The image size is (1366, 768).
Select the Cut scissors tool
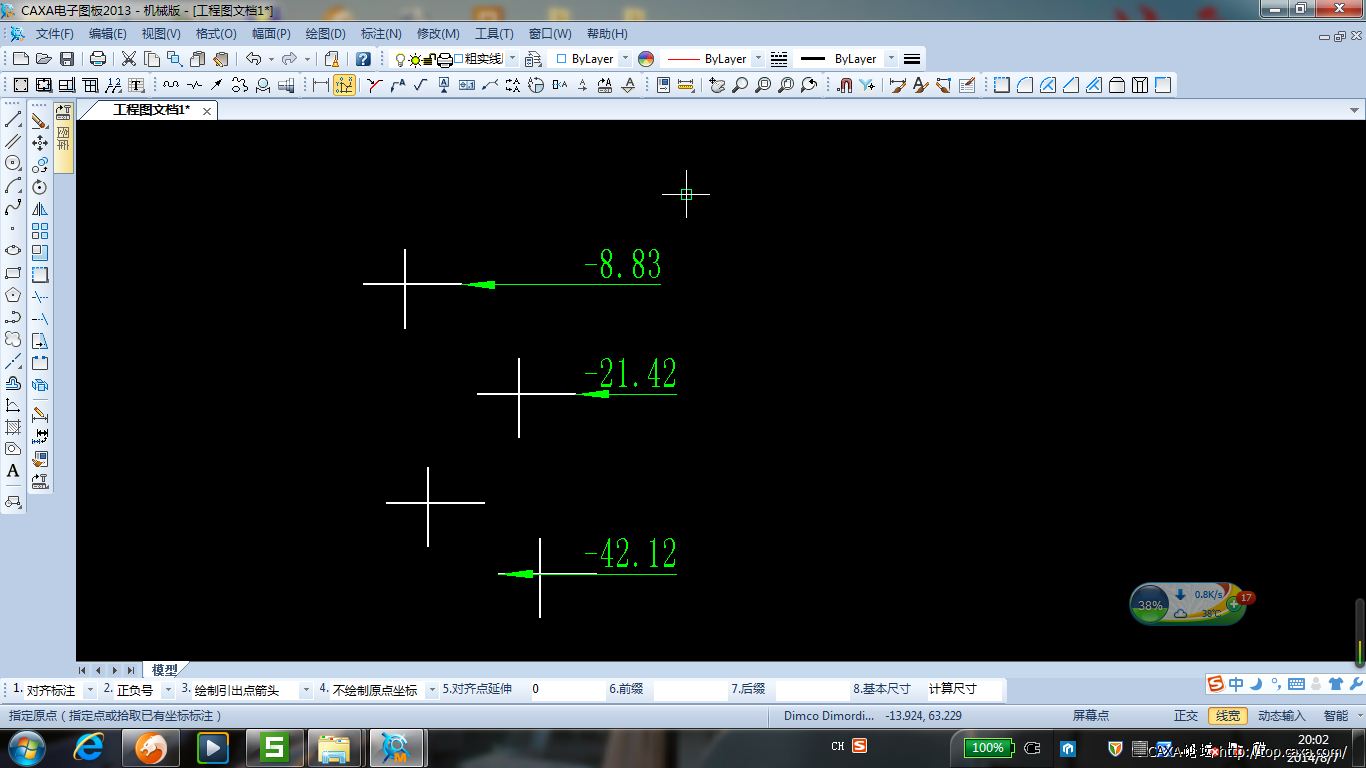pos(129,59)
